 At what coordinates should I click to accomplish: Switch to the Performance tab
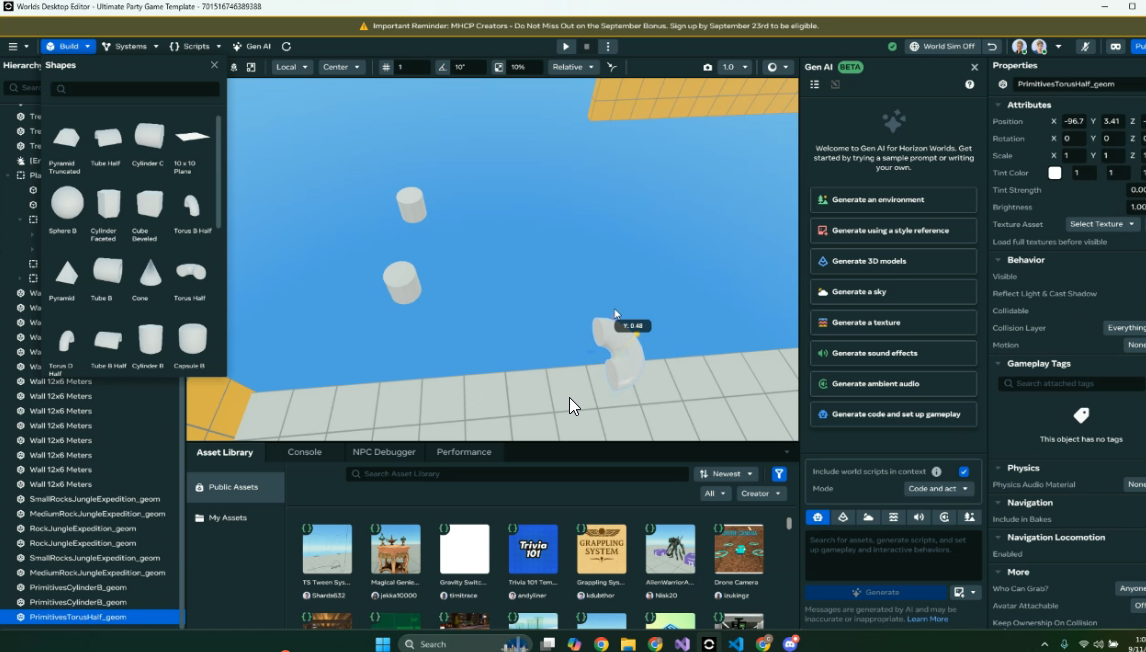[464, 452]
